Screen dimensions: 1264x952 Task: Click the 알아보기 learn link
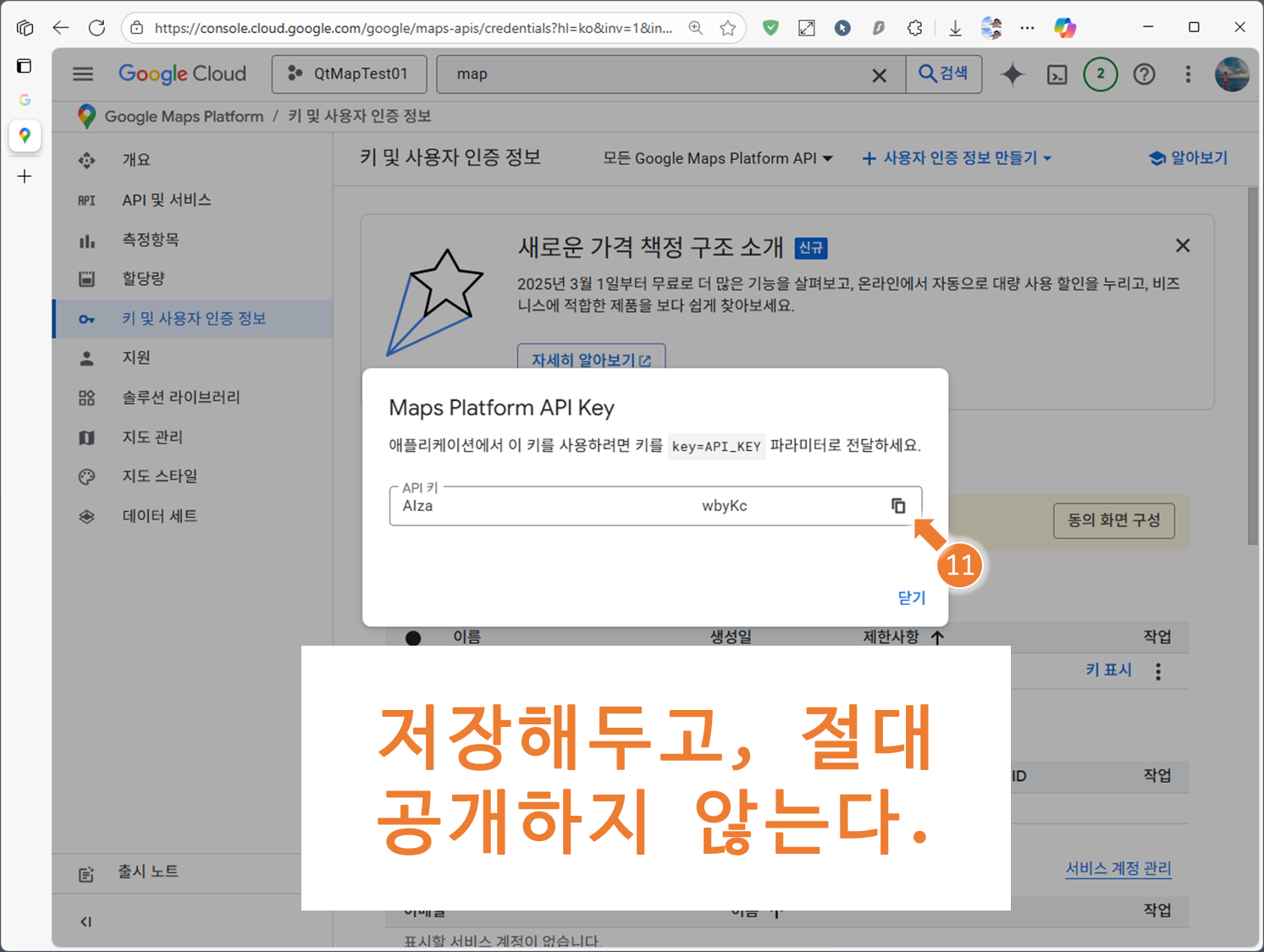pos(1189,158)
